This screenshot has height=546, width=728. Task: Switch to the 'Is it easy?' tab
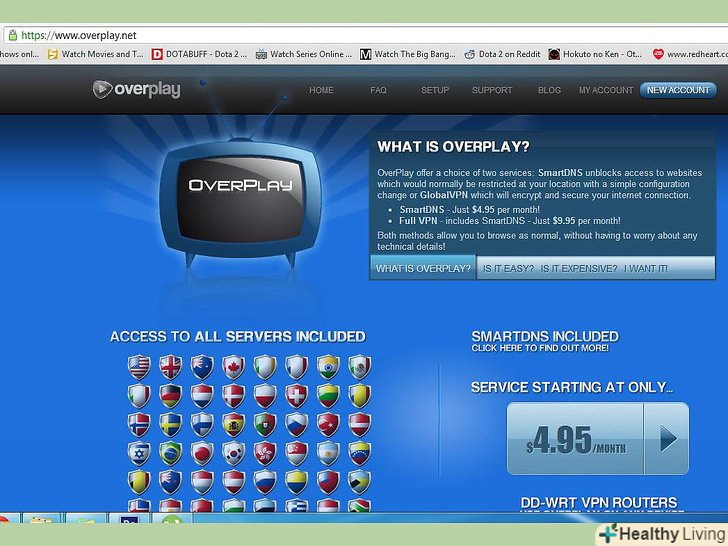coord(508,268)
